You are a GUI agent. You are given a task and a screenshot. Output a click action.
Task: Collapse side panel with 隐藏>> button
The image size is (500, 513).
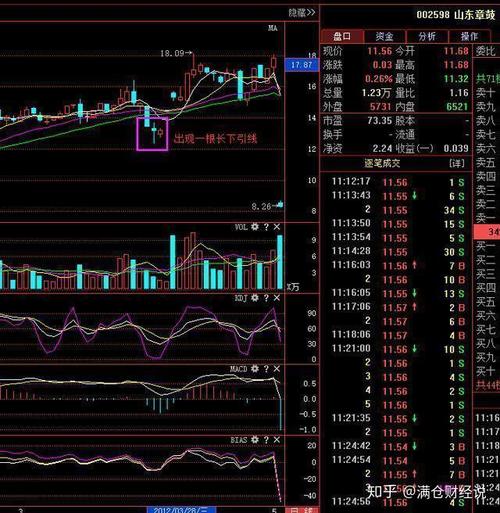coord(302,13)
